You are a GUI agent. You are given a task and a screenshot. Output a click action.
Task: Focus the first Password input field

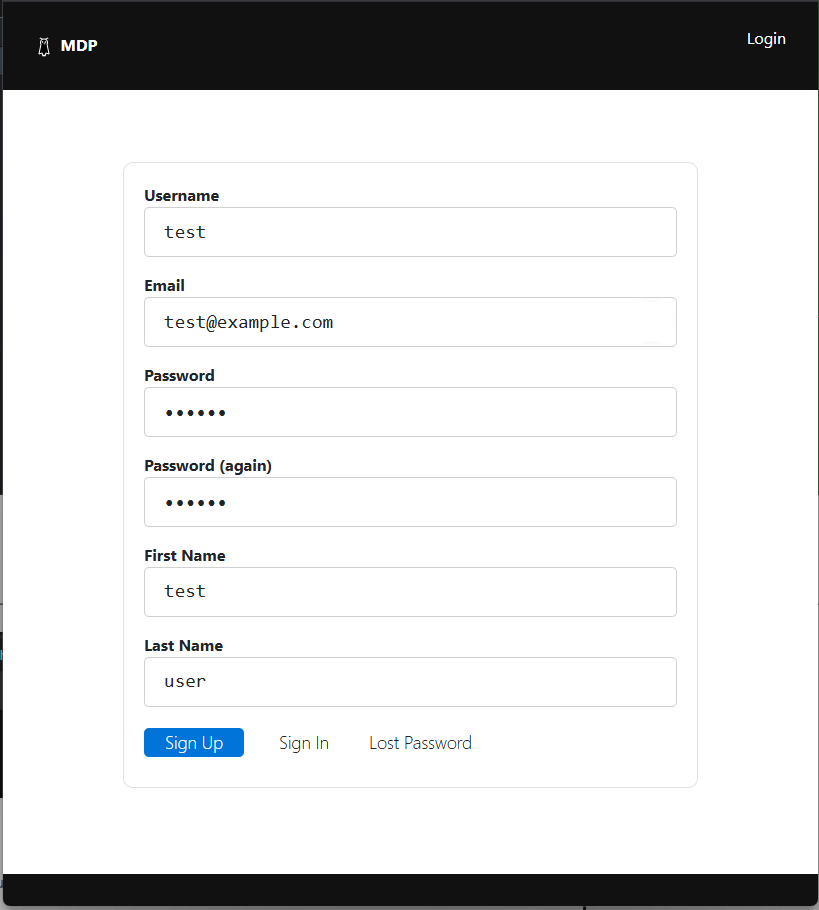(410, 412)
